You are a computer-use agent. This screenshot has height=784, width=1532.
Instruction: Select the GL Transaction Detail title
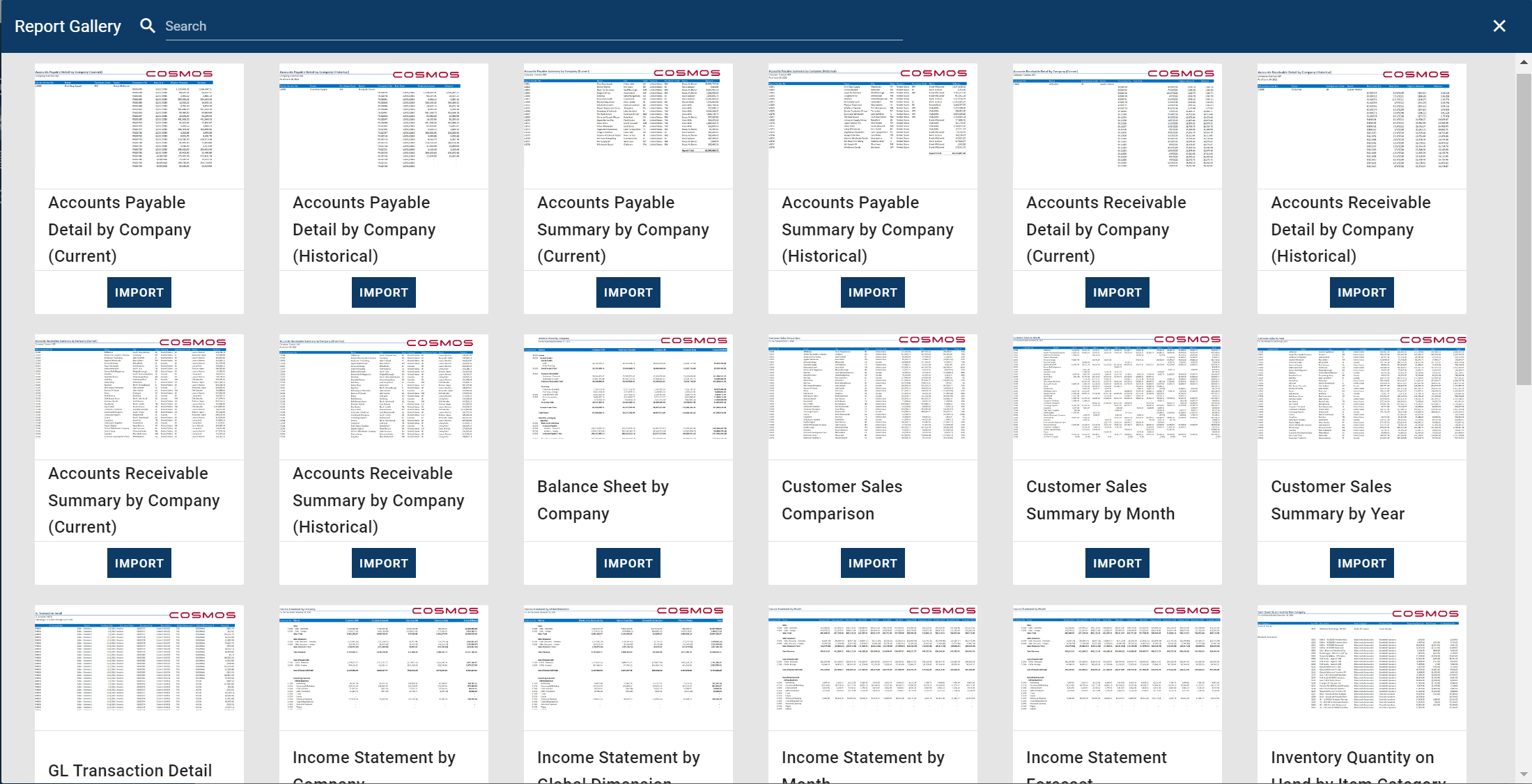point(130,771)
